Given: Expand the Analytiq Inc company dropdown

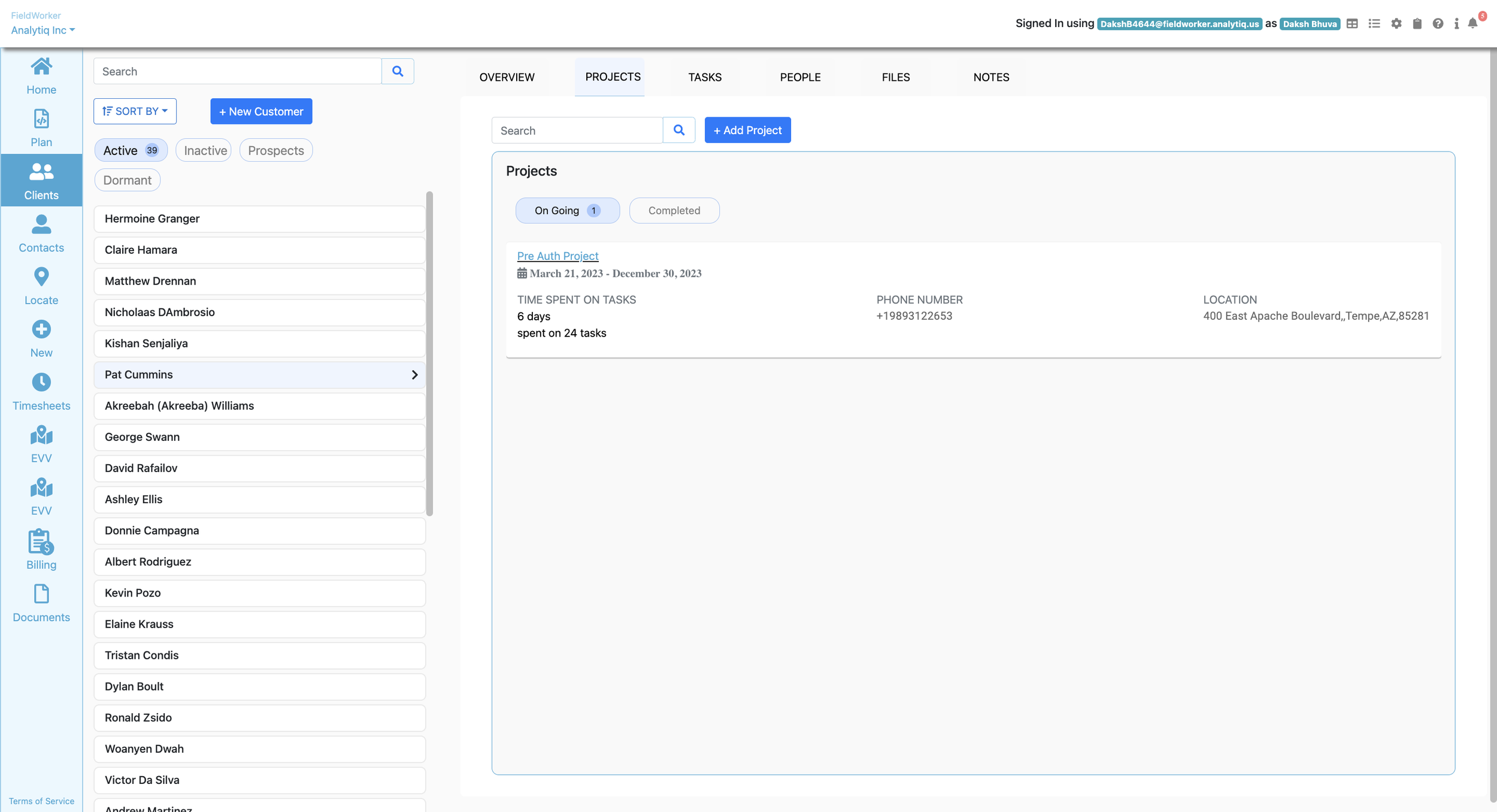Looking at the screenshot, I should [43, 30].
